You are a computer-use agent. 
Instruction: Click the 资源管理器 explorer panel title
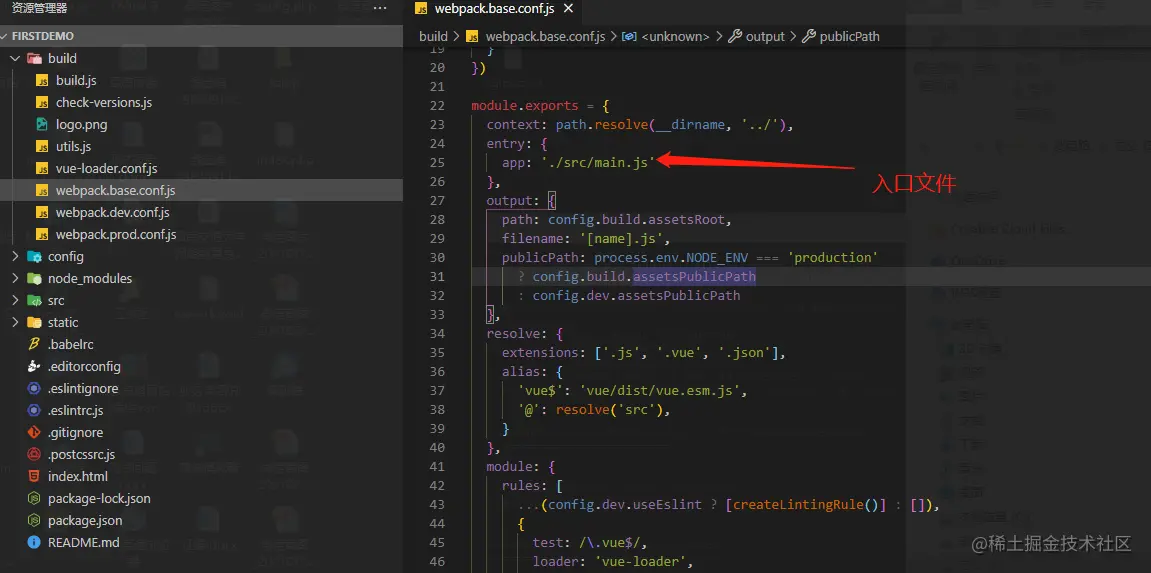click(40, 8)
